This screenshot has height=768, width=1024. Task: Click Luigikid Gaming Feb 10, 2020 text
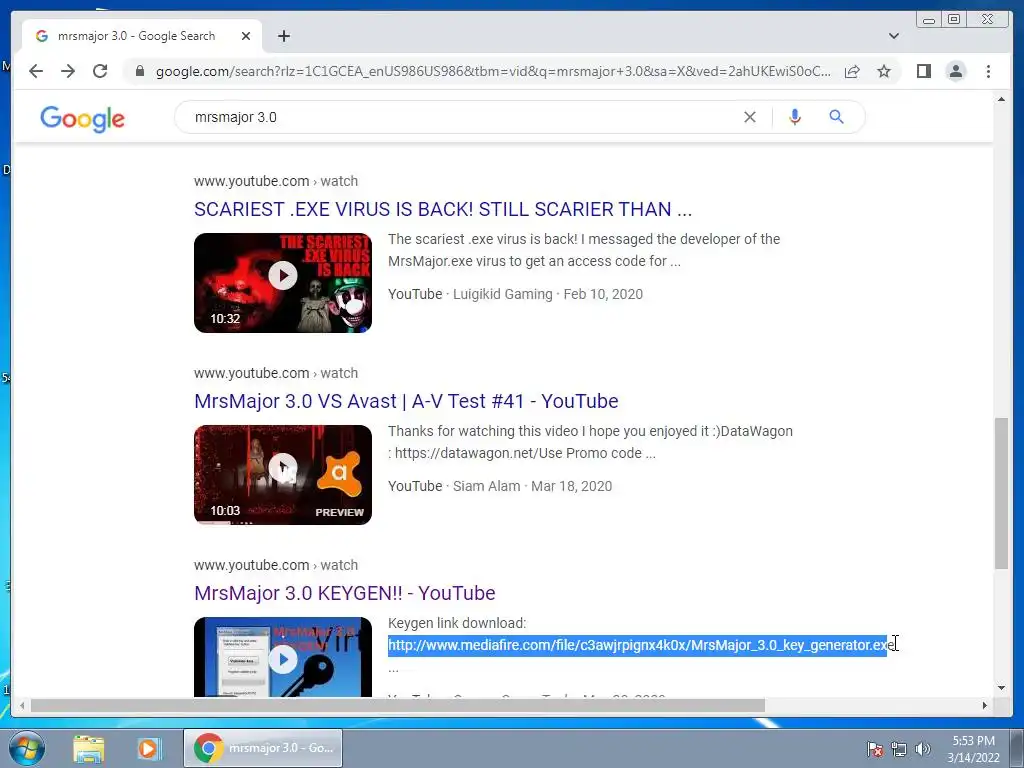click(548, 294)
